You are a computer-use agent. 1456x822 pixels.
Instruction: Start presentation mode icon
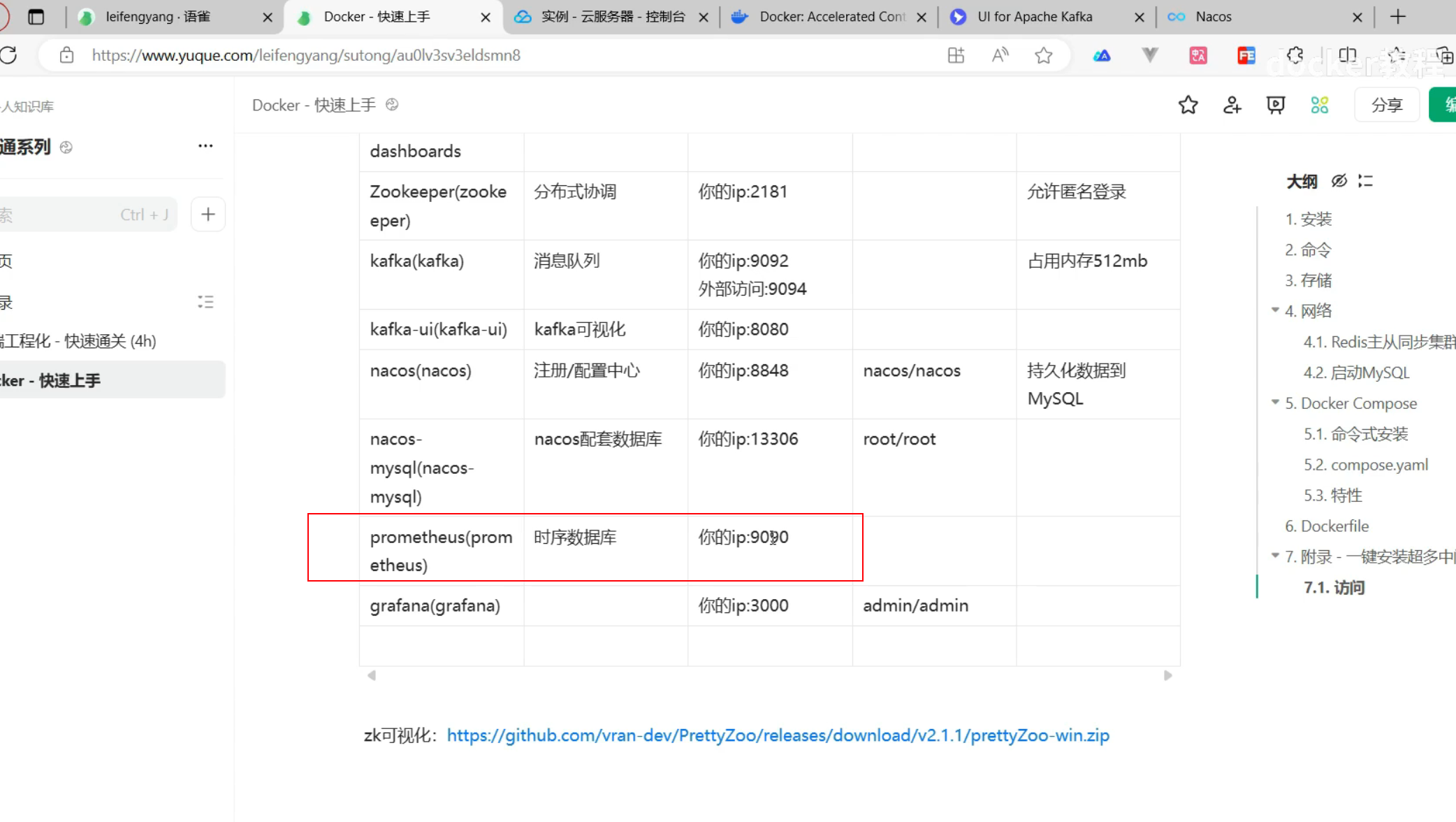(1276, 105)
